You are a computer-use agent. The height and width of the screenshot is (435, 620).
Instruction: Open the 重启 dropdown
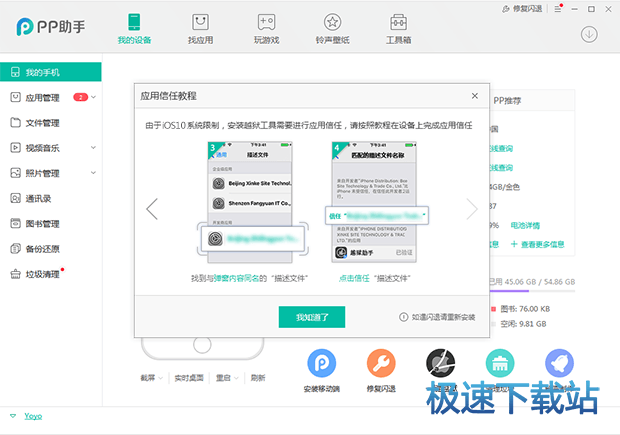[227, 378]
